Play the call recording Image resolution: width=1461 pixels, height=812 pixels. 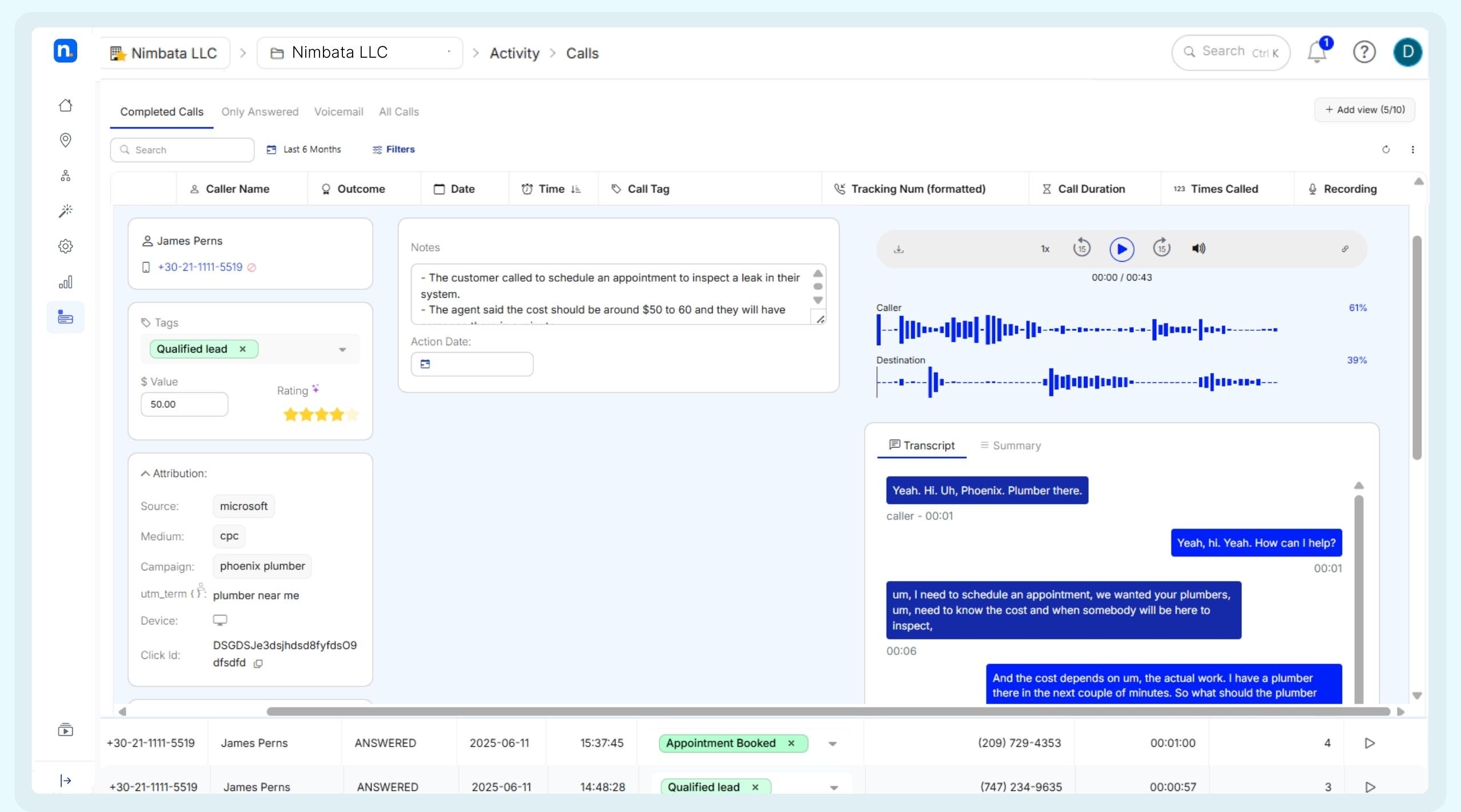point(1121,249)
